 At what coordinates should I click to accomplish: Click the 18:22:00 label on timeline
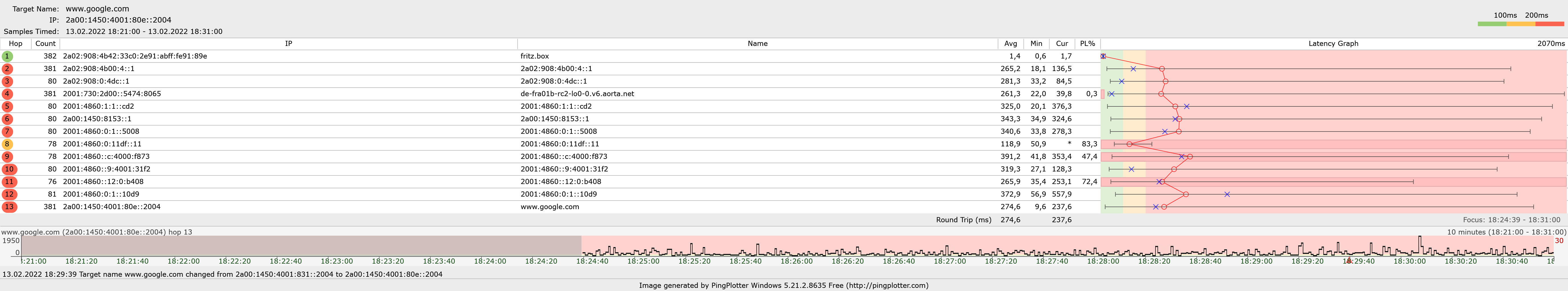tap(183, 261)
